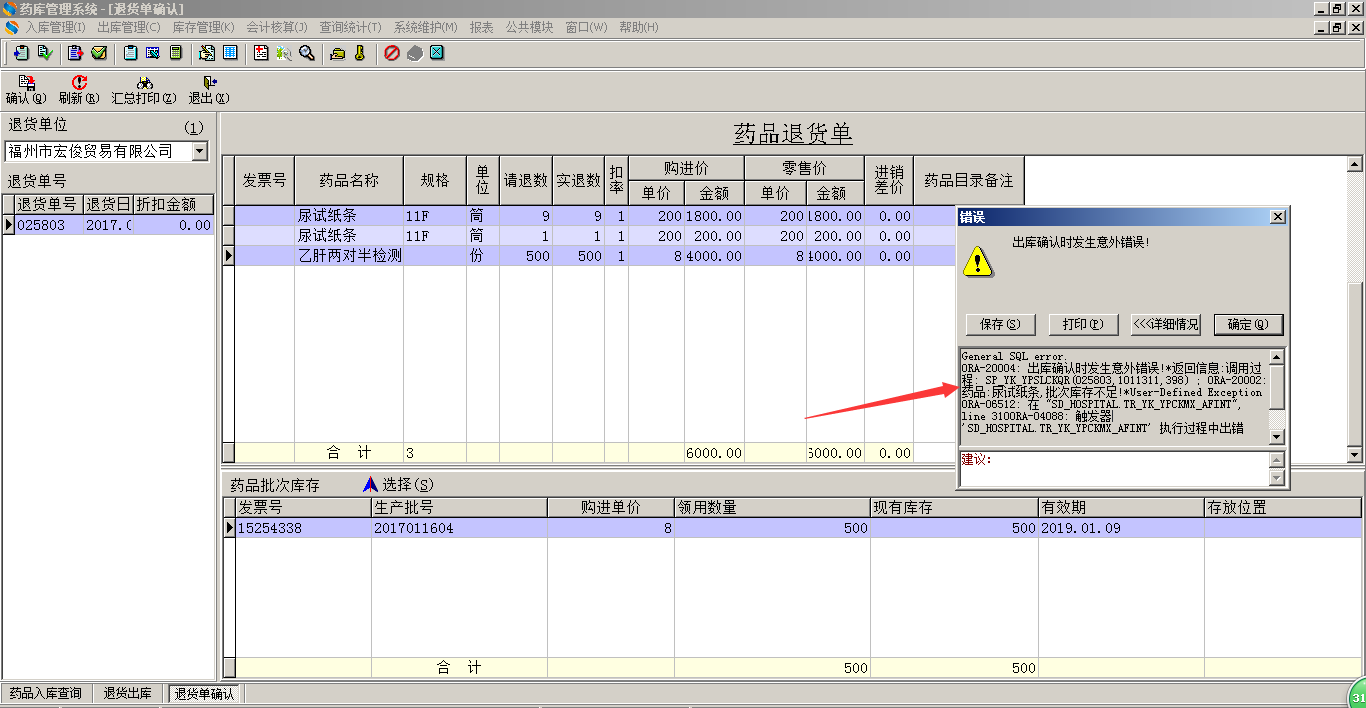Open the 退货单位 supplier dropdown
The width and height of the screenshot is (1366, 708).
pyautogui.click(x=200, y=151)
